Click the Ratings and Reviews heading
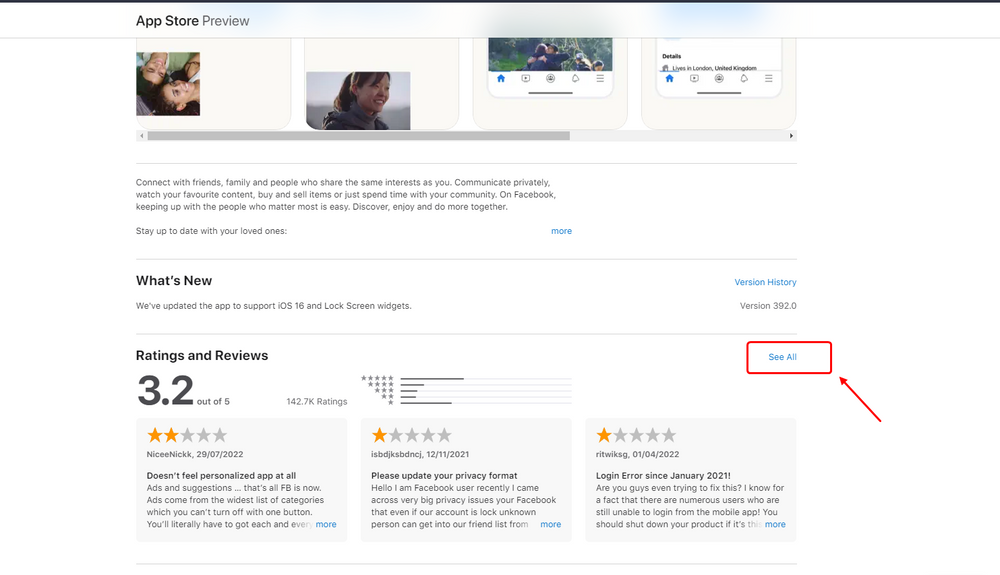The height and width of the screenshot is (575, 1000). point(202,356)
